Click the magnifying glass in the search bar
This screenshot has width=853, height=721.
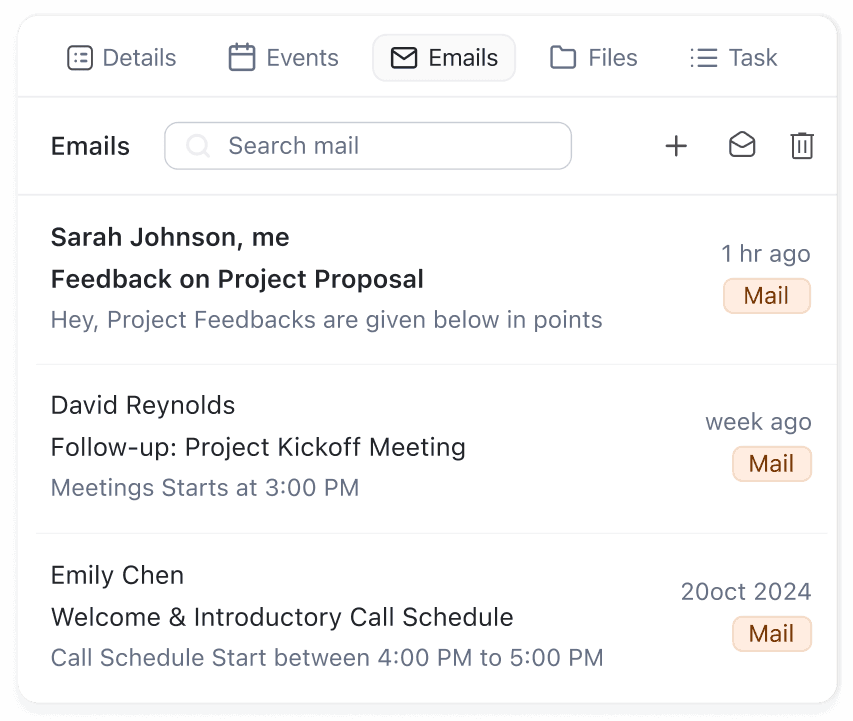[198, 146]
